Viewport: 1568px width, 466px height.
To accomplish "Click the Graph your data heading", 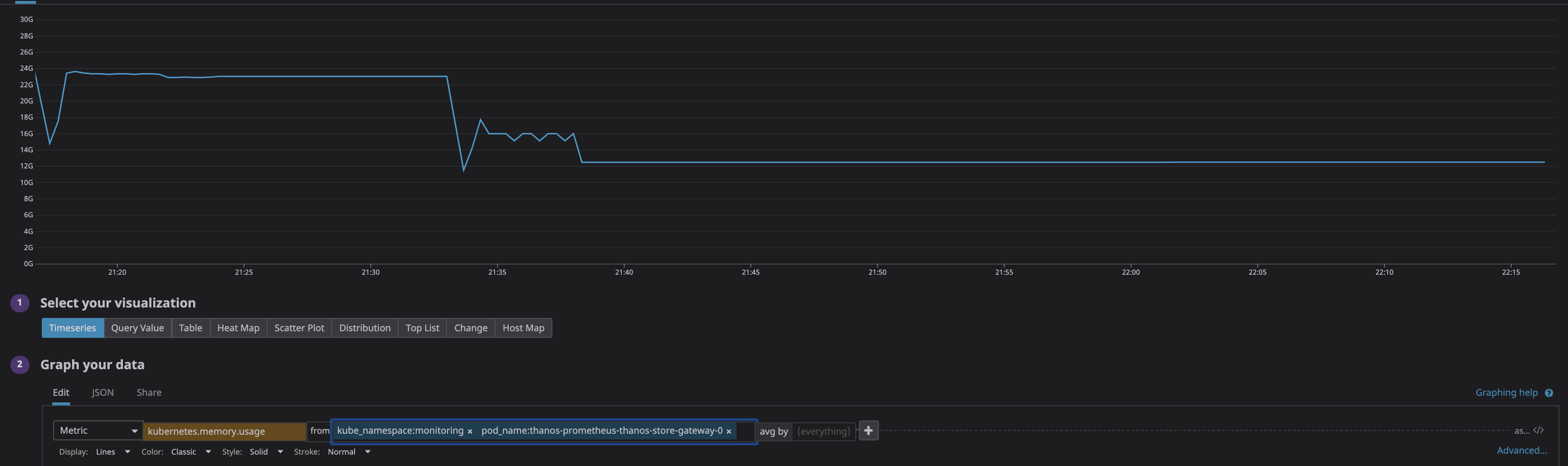I will coord(93,364).
